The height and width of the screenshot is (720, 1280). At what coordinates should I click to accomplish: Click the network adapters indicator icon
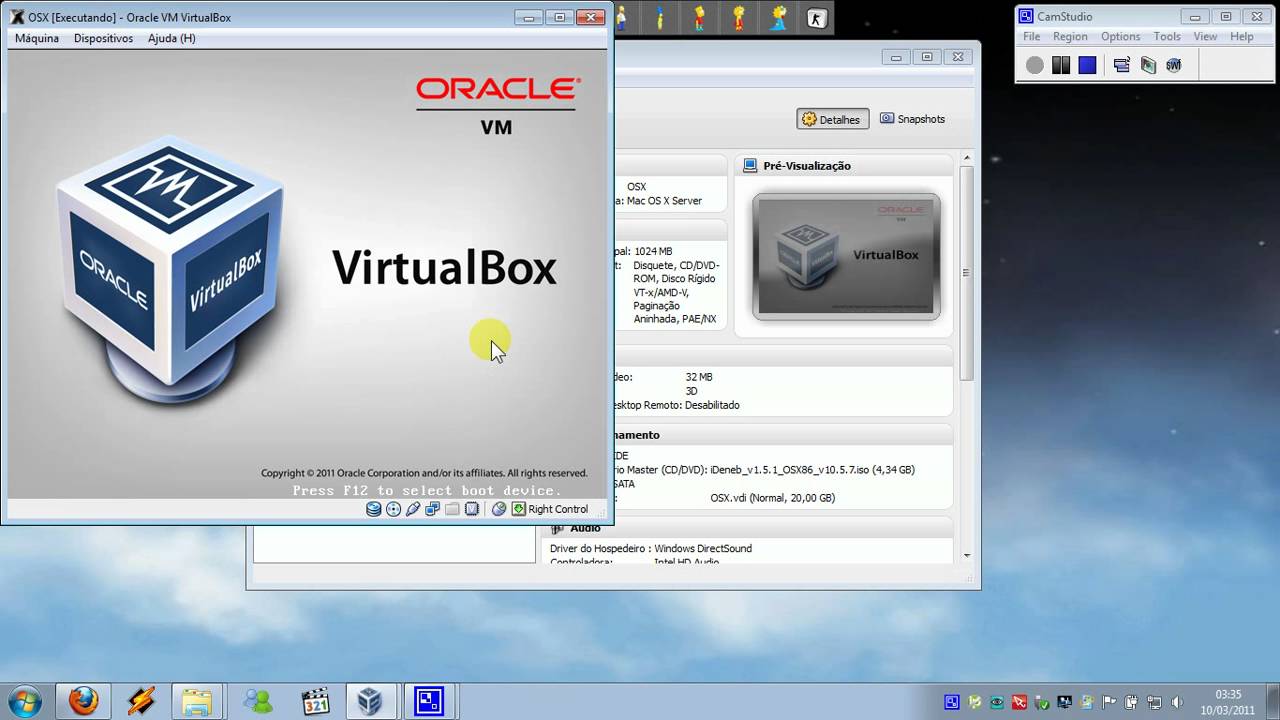(x=432, y=509)
